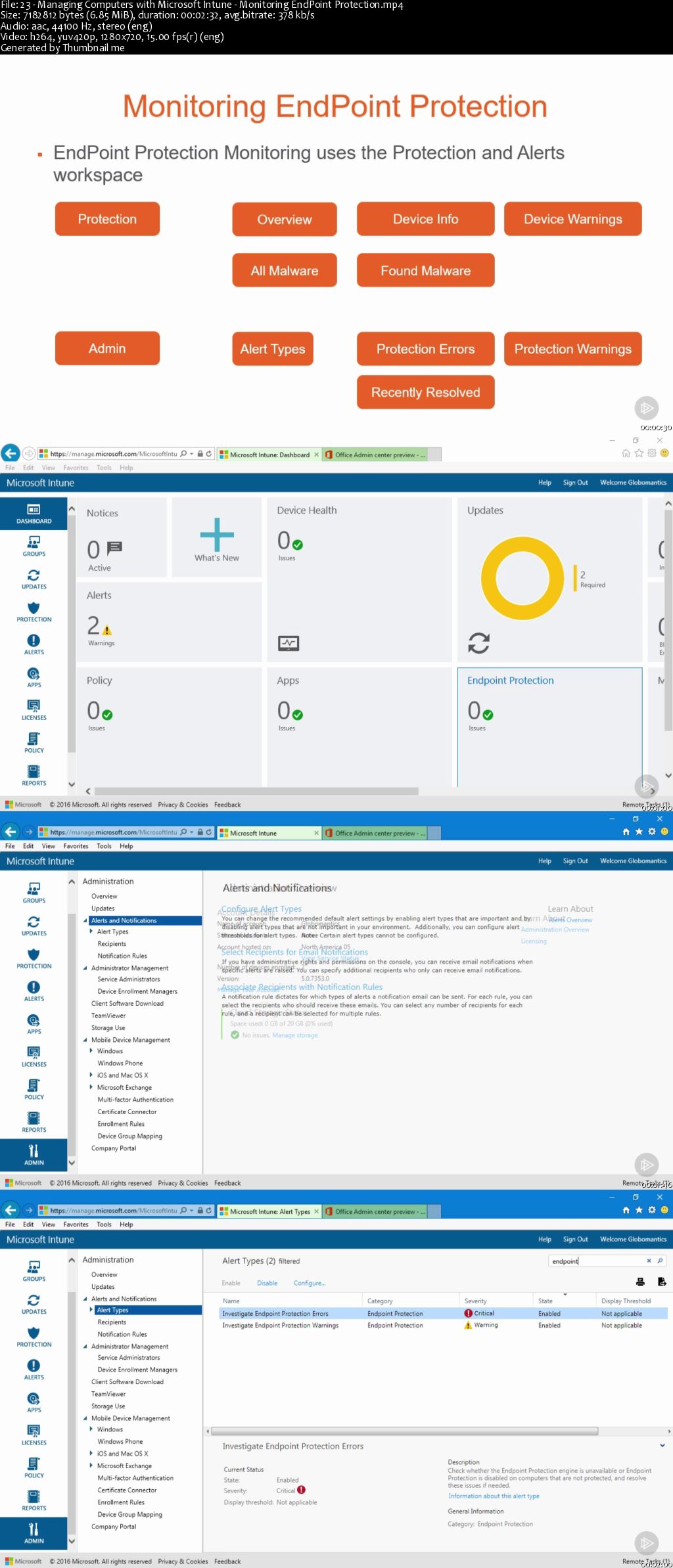Open the Endpoint Protection dashboard tile
The height and width of the screenshot is (1568, 673).
click(549, 727)
